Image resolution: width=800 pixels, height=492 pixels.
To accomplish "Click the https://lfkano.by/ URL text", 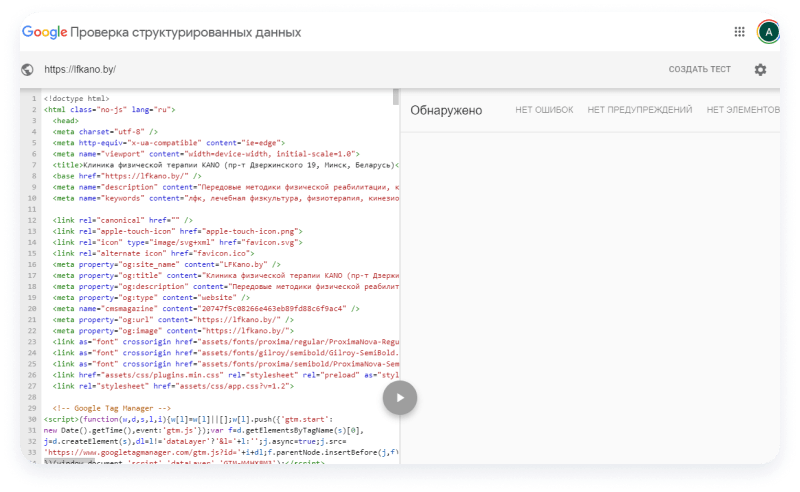I will pyautogui.click(x=80, y=70).
